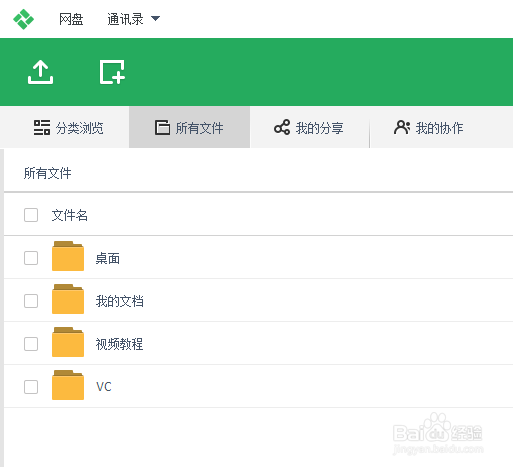The image size is (513, 467).
Task: Click the new folder icon
Action: coord(112,72)
